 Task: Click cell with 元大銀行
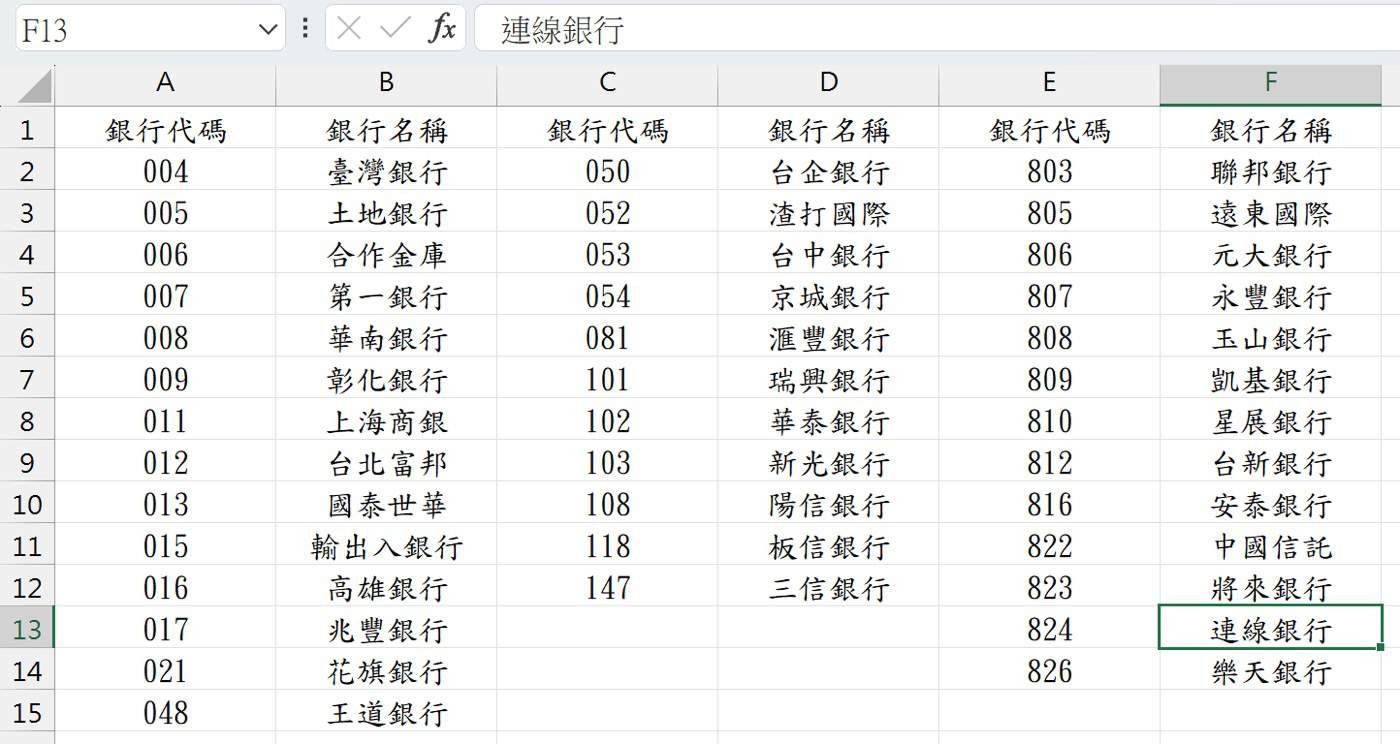[x=1270, y=254]
